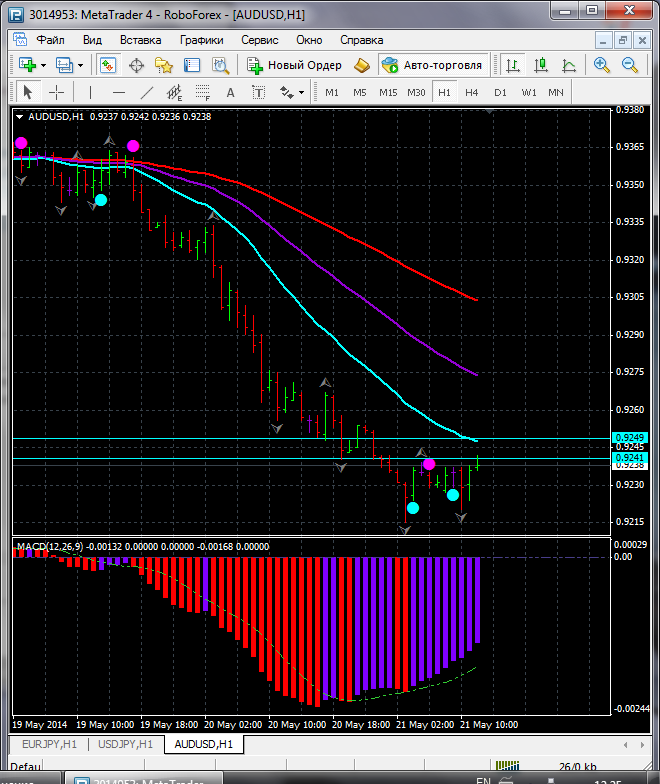Click the 0.9241 horizontal level label

pos(630,458)
